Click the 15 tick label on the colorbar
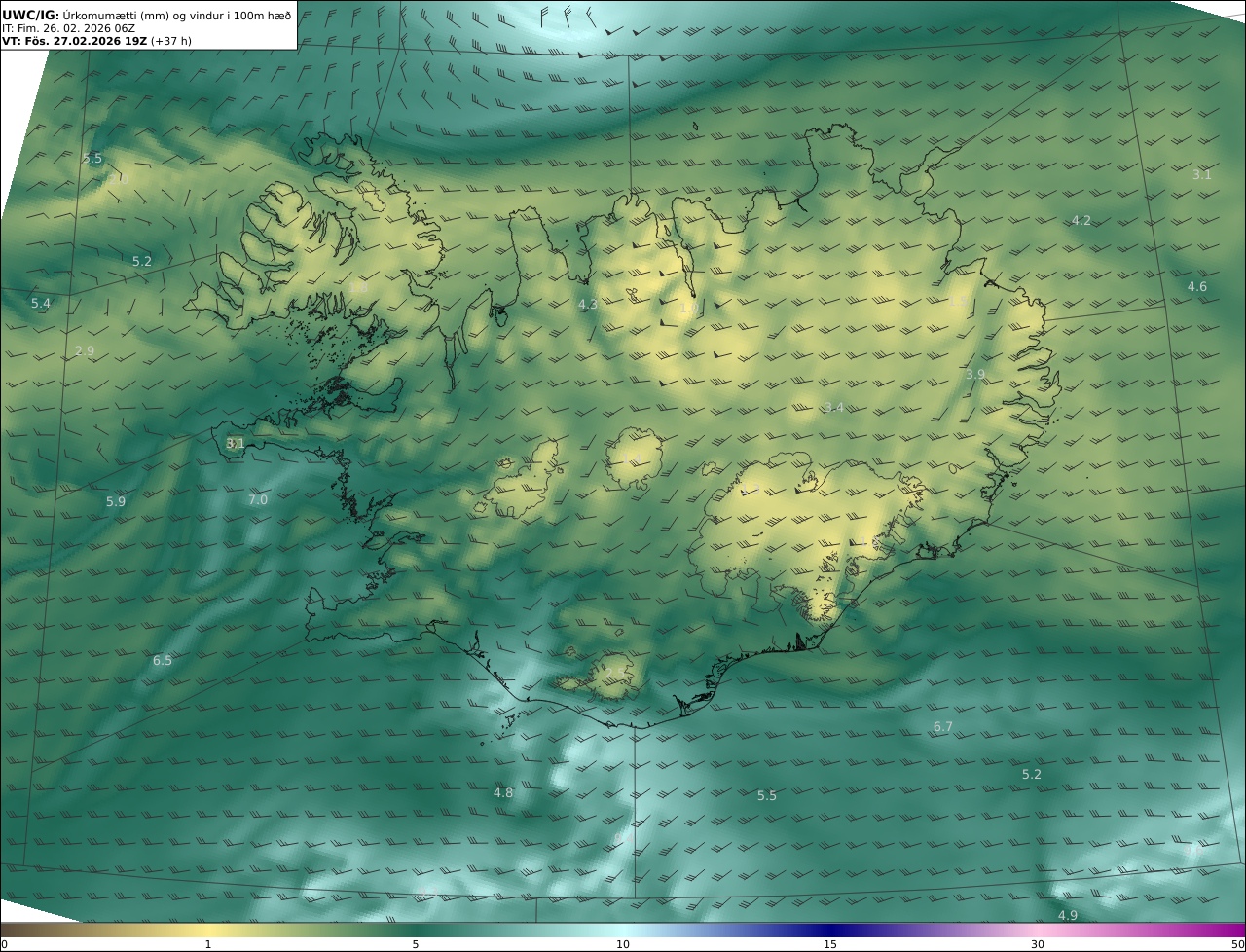1246x952 pixels. point(830,944)
